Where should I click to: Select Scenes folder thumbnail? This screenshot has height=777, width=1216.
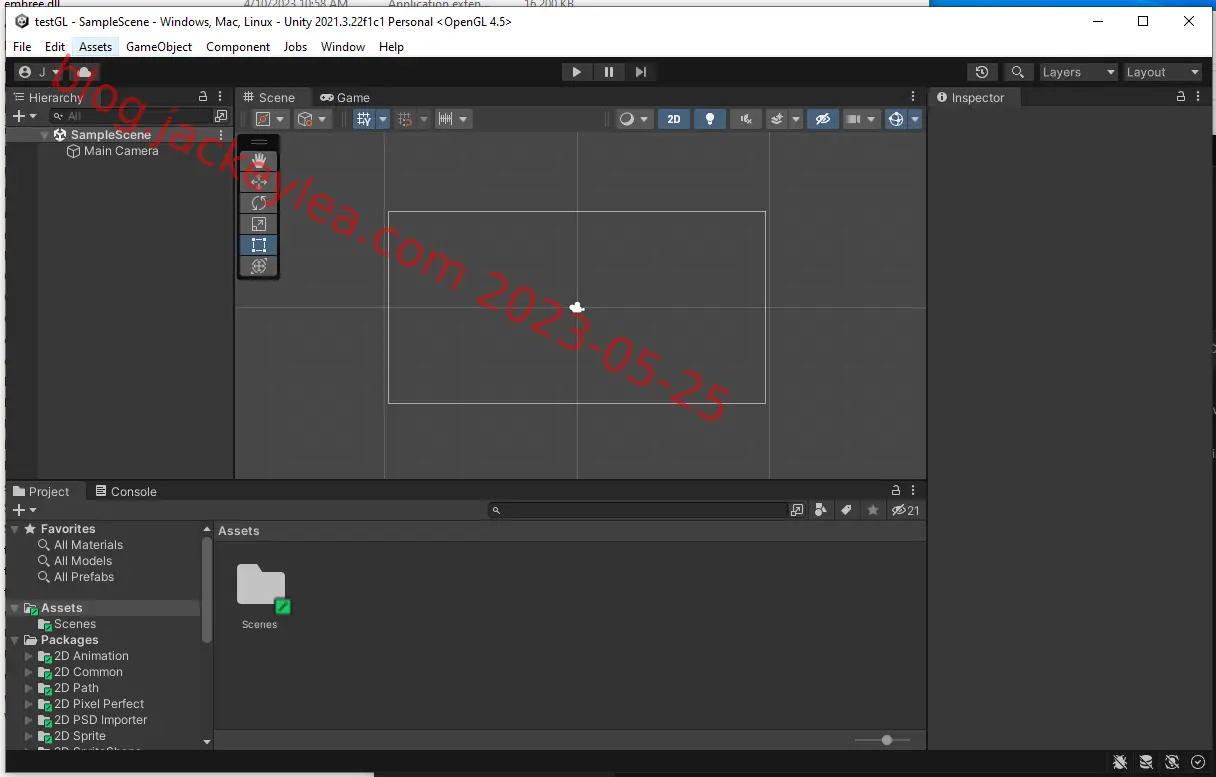[x=261, y=587]
